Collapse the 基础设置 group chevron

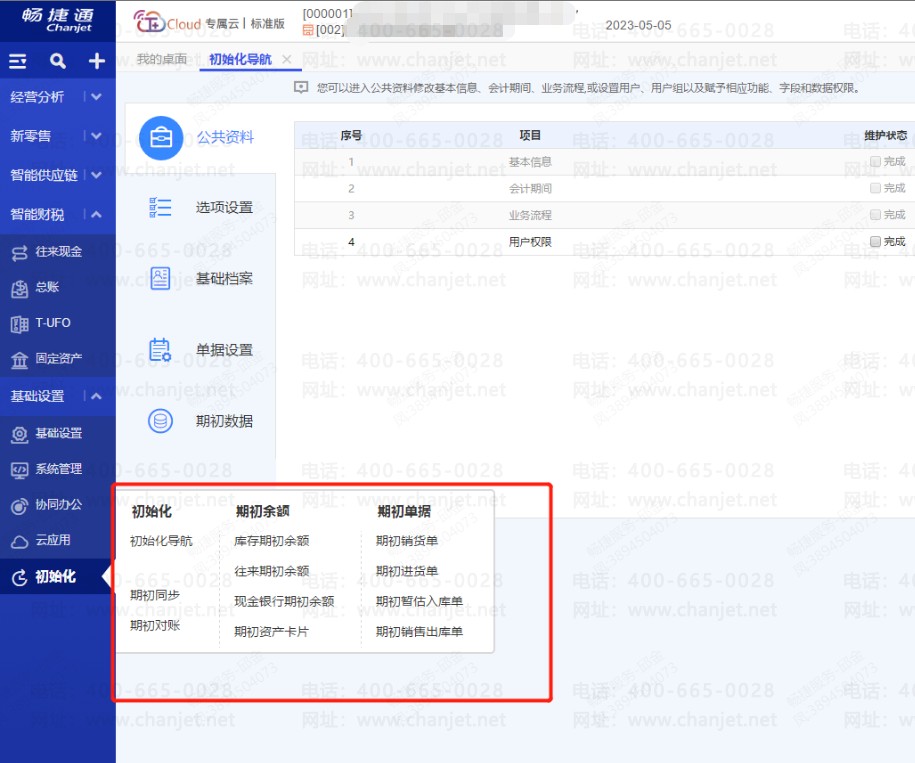pos(96,396)
